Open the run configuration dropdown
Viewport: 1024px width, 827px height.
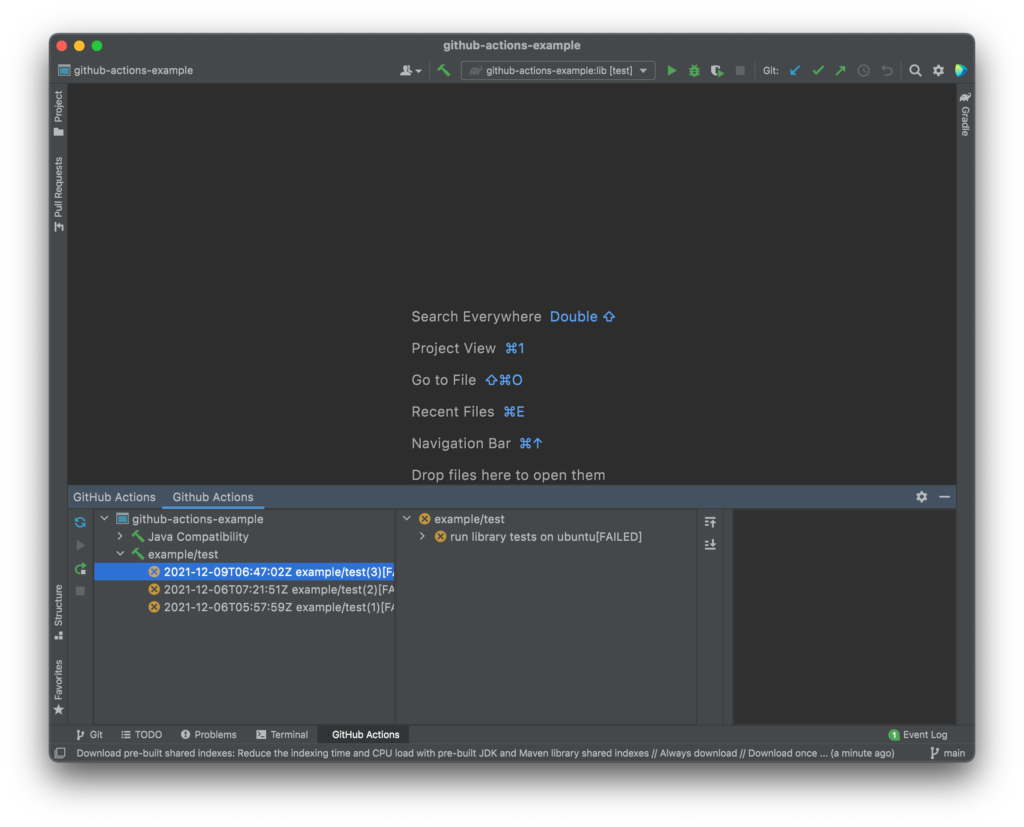click(x=558, y=71)
